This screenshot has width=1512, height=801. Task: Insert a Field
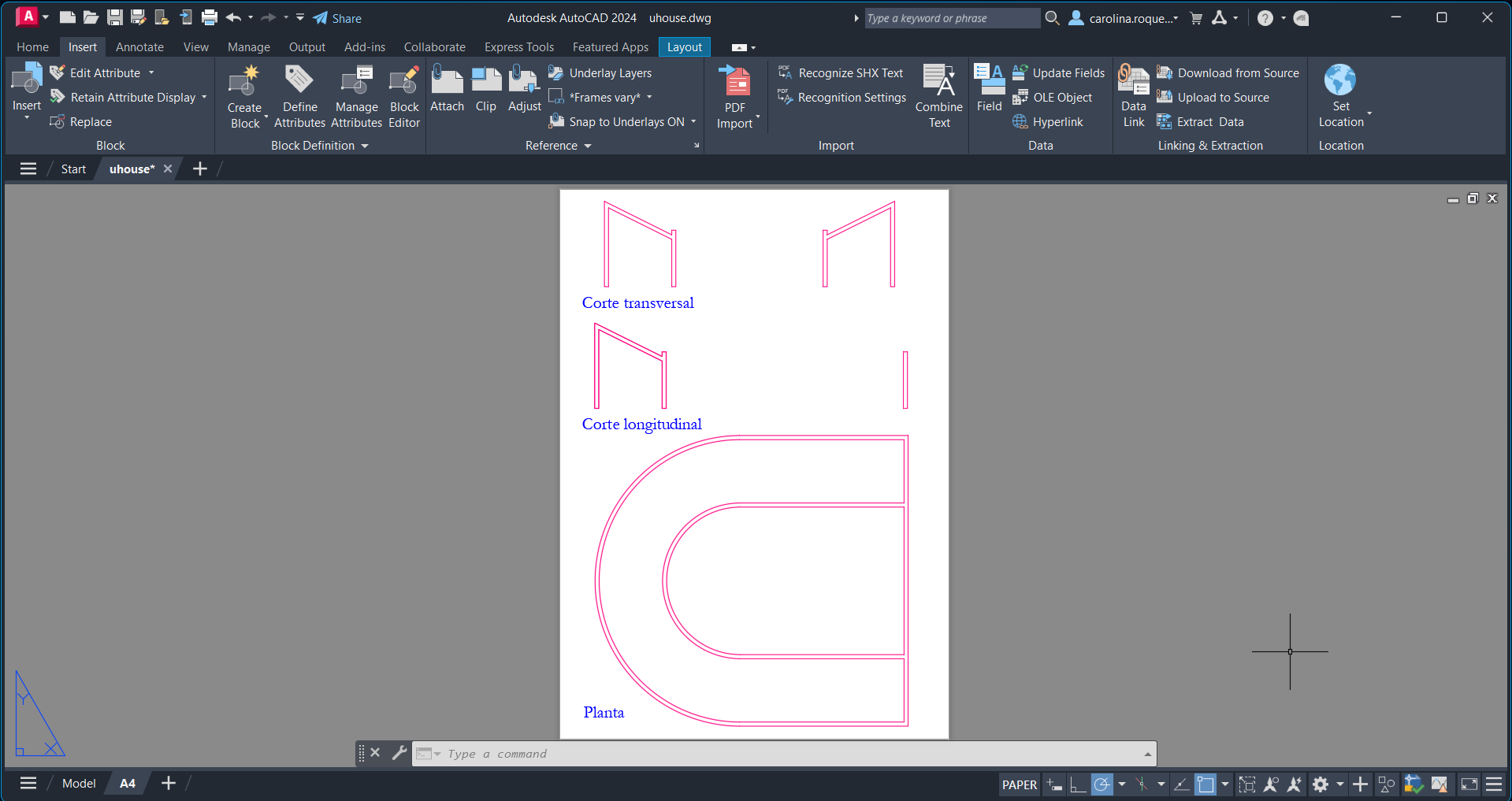pos(989,89)
